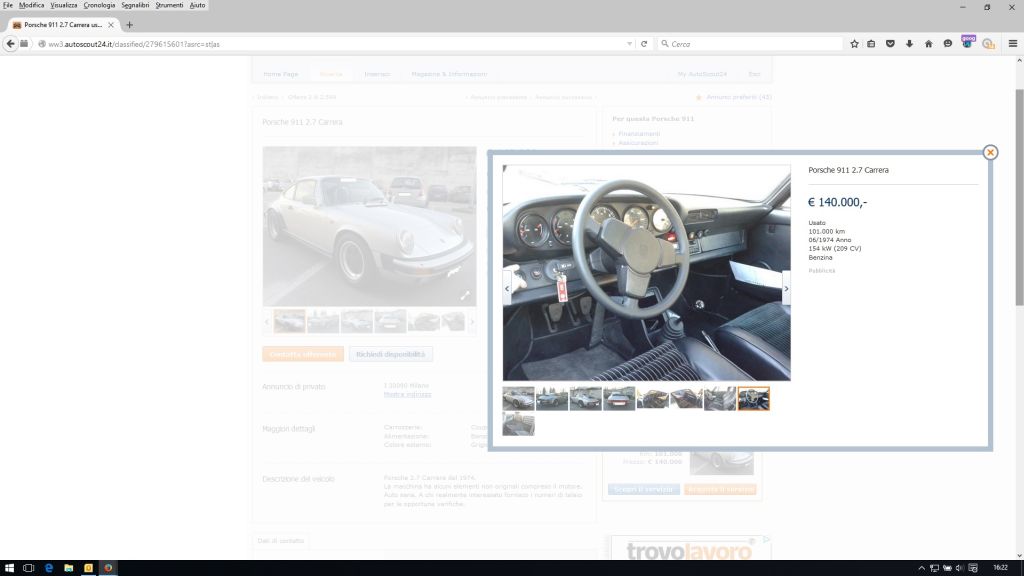Open the Segnalibri menu
1024x576 pixels.
point(135,5)
